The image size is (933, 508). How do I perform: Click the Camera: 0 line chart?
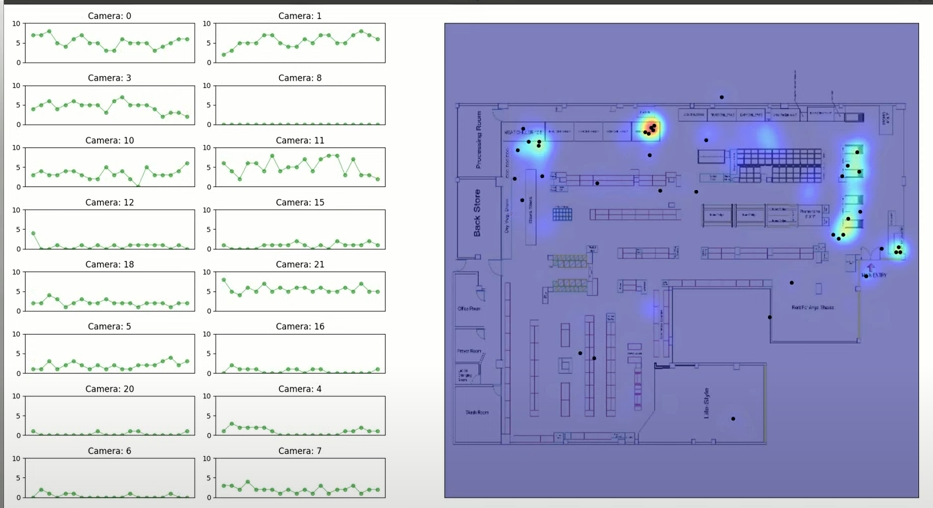[x=110, y=43]
